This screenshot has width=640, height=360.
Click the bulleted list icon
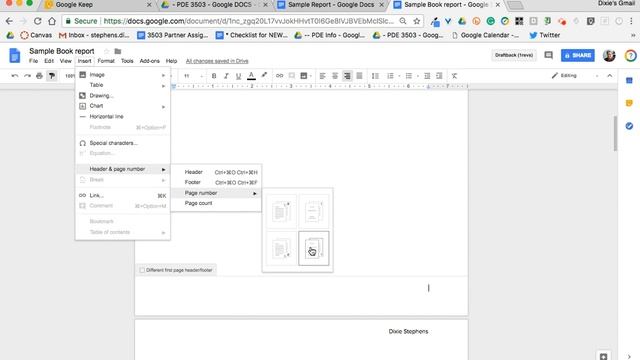[x=409, y=76]
